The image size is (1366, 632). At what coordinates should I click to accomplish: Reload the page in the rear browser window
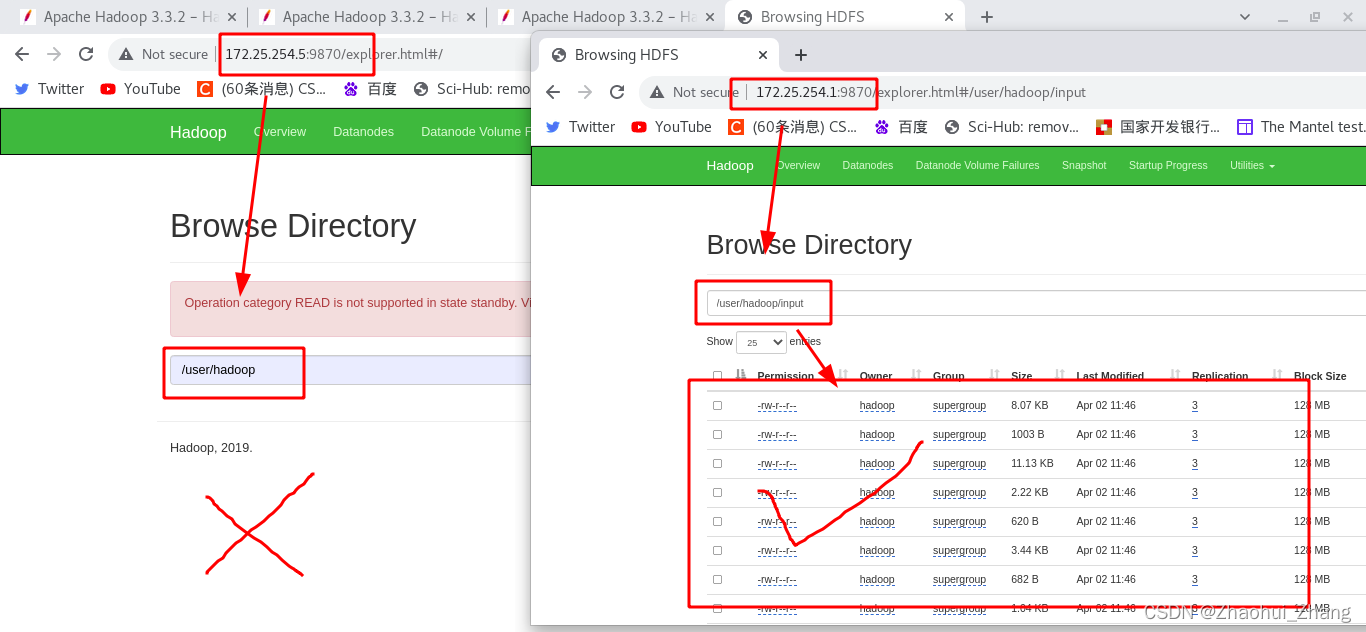86,54
